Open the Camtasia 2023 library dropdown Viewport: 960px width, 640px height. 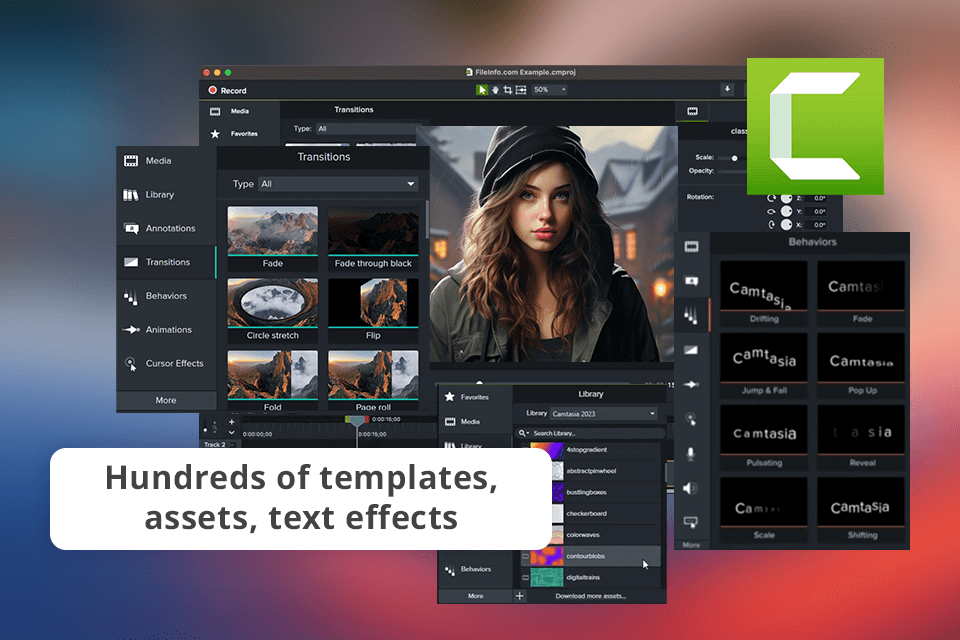[x=603, y=414]
